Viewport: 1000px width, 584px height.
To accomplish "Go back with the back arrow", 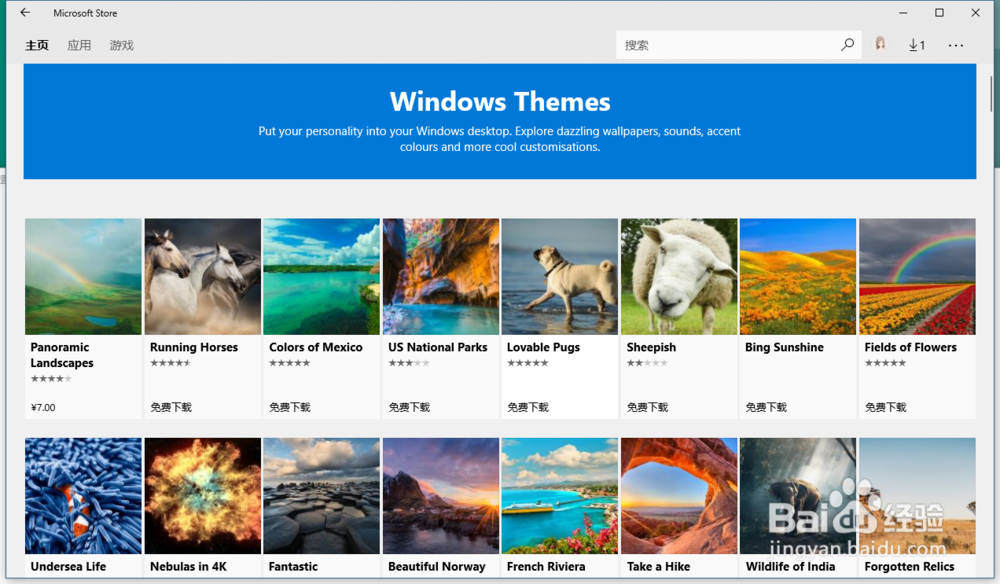I will (x=25, y=12).
